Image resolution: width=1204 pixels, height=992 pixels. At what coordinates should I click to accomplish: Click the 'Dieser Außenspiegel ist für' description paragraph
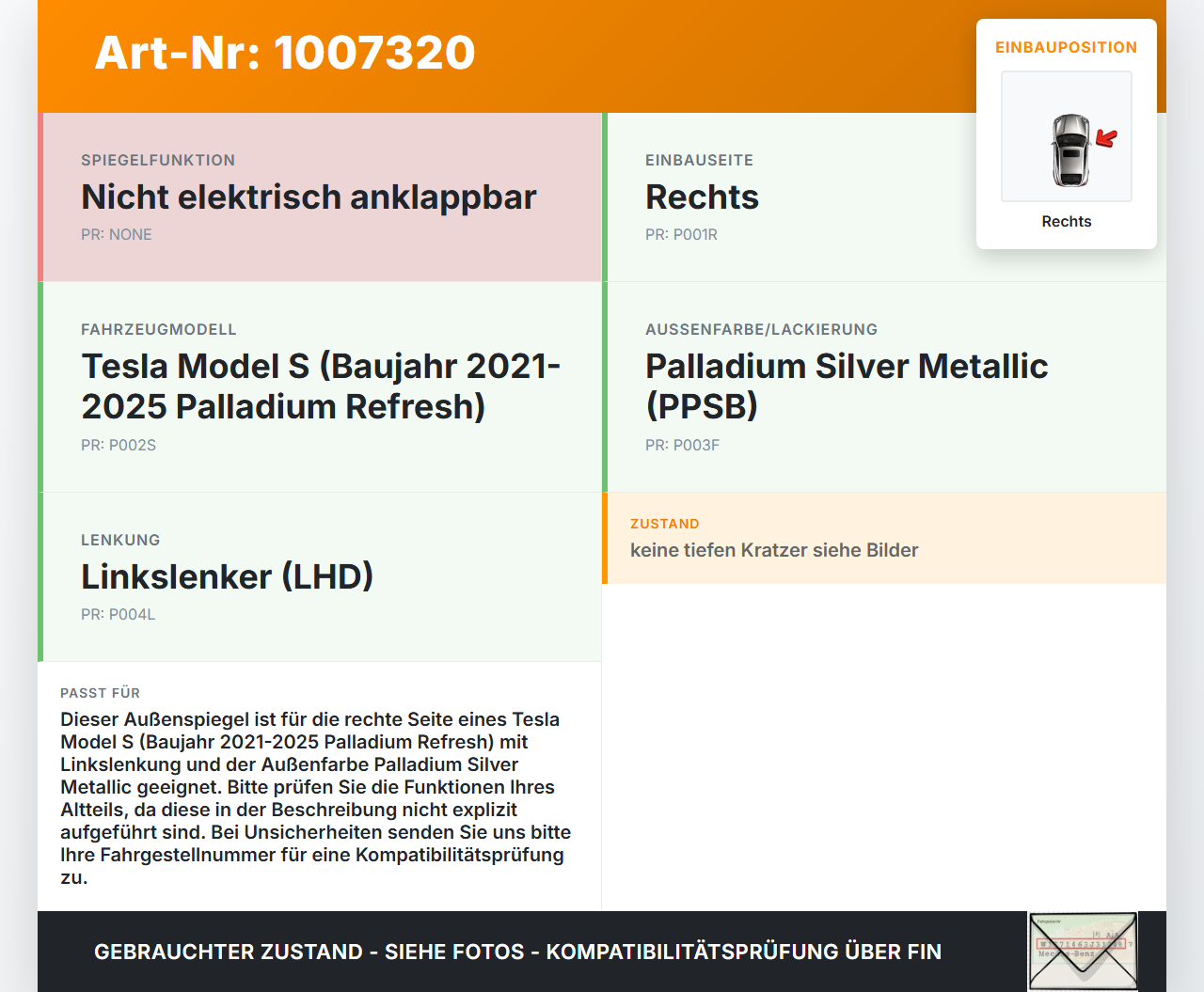tap(316, 798)
